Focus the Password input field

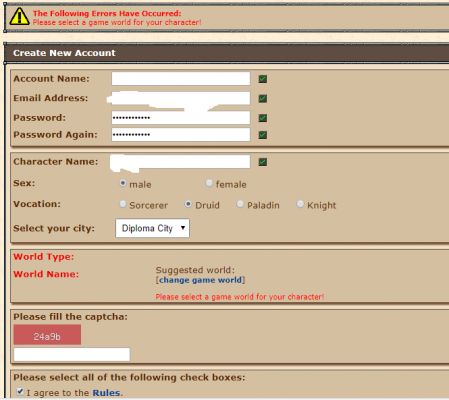point(181,118)
